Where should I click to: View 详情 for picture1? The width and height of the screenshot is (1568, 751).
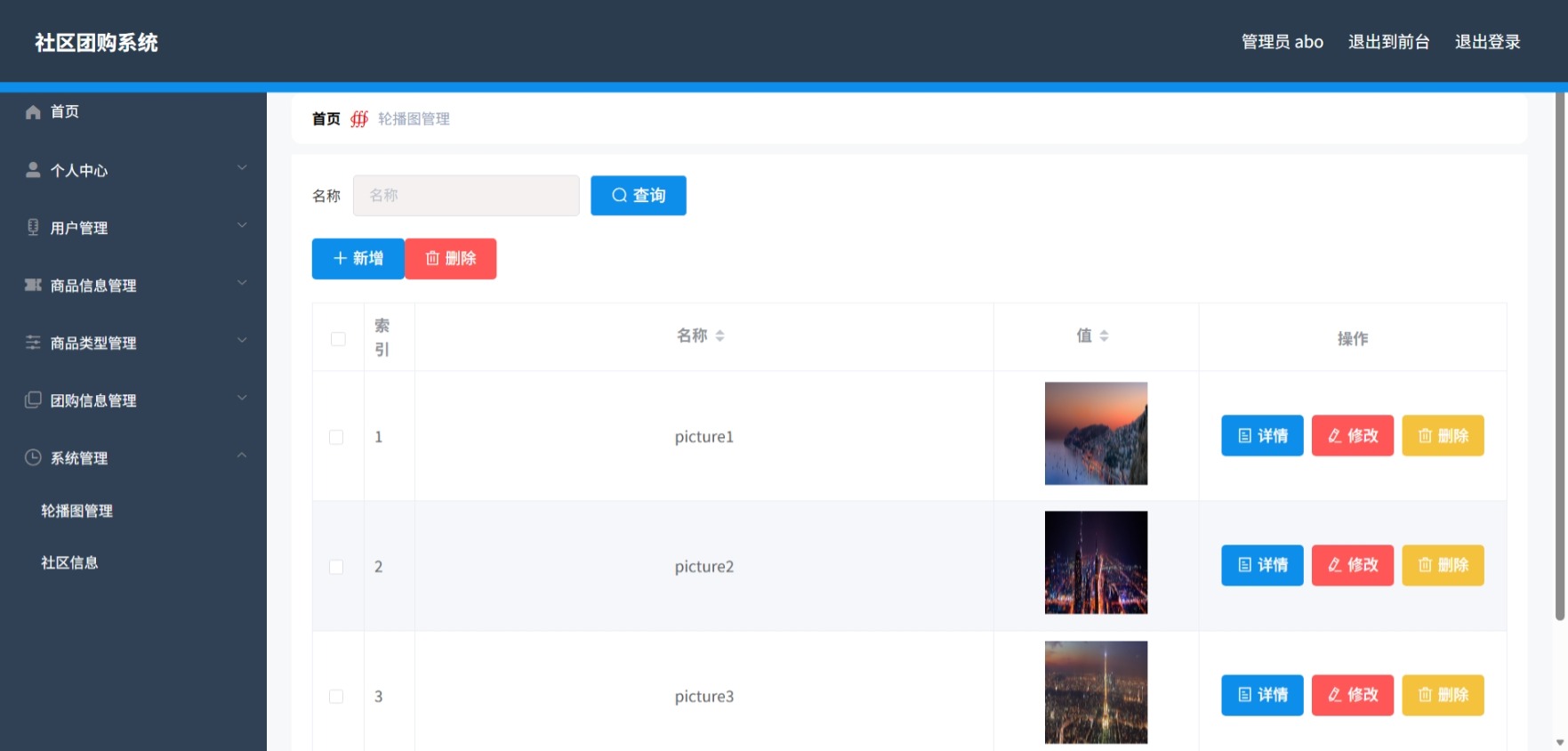click(1262, 435)
